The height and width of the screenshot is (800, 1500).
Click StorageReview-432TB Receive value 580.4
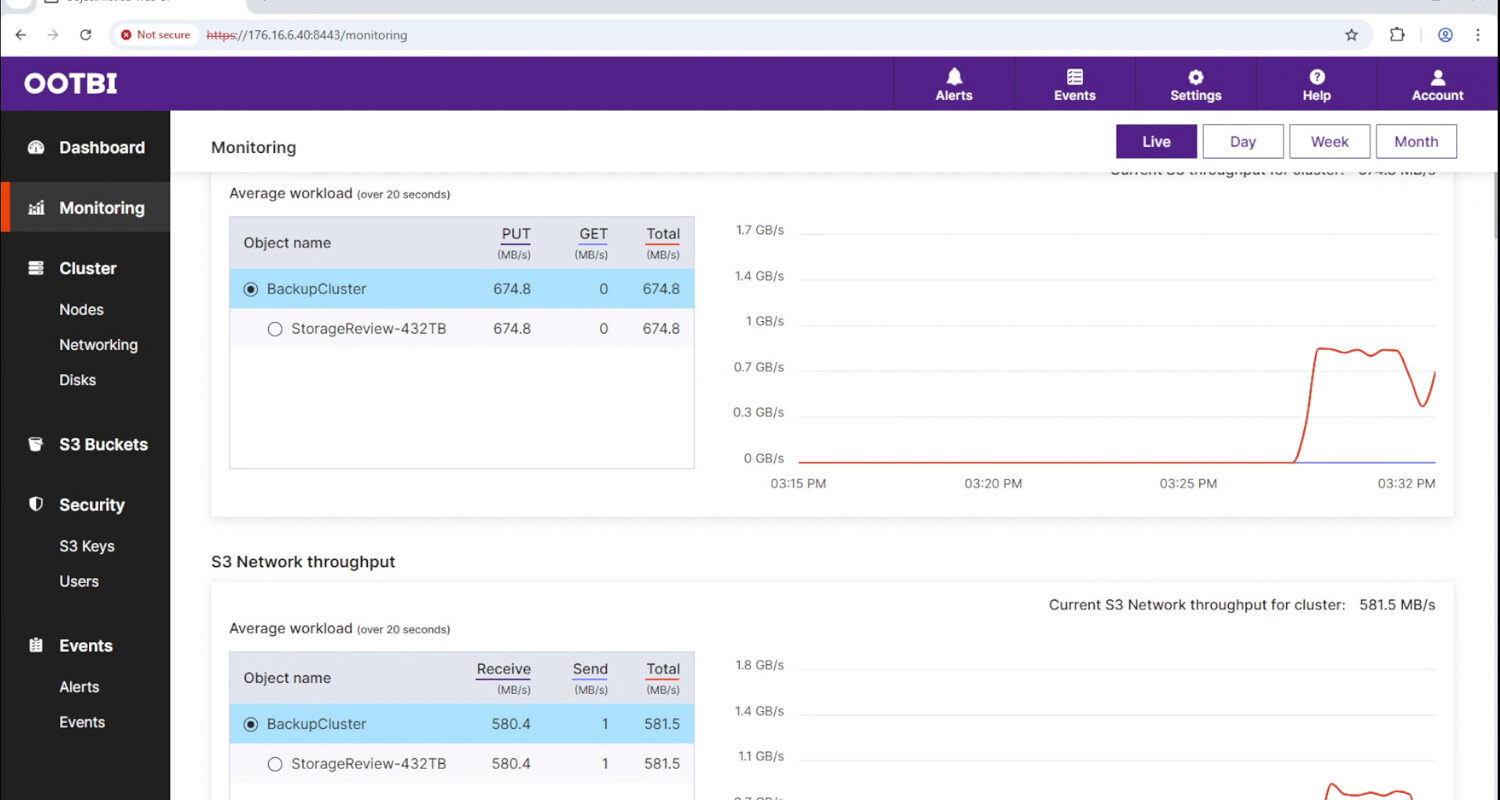(x=511, y=764)
